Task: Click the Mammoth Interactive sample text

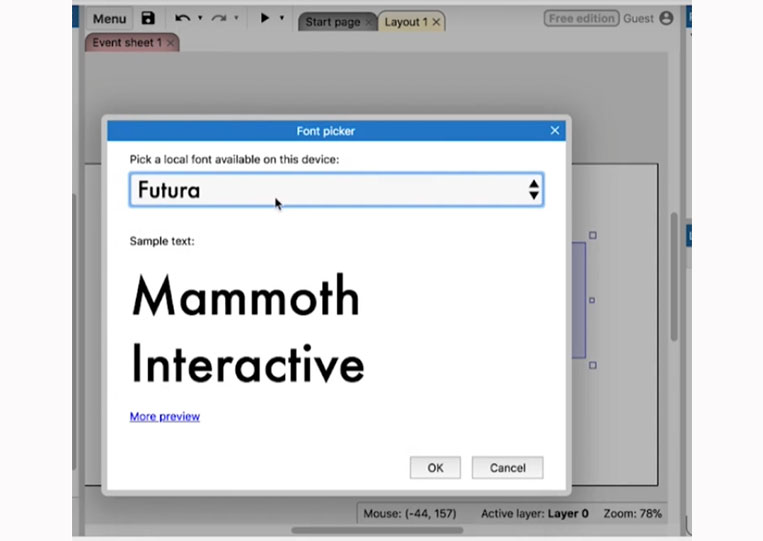Action: 248,329
